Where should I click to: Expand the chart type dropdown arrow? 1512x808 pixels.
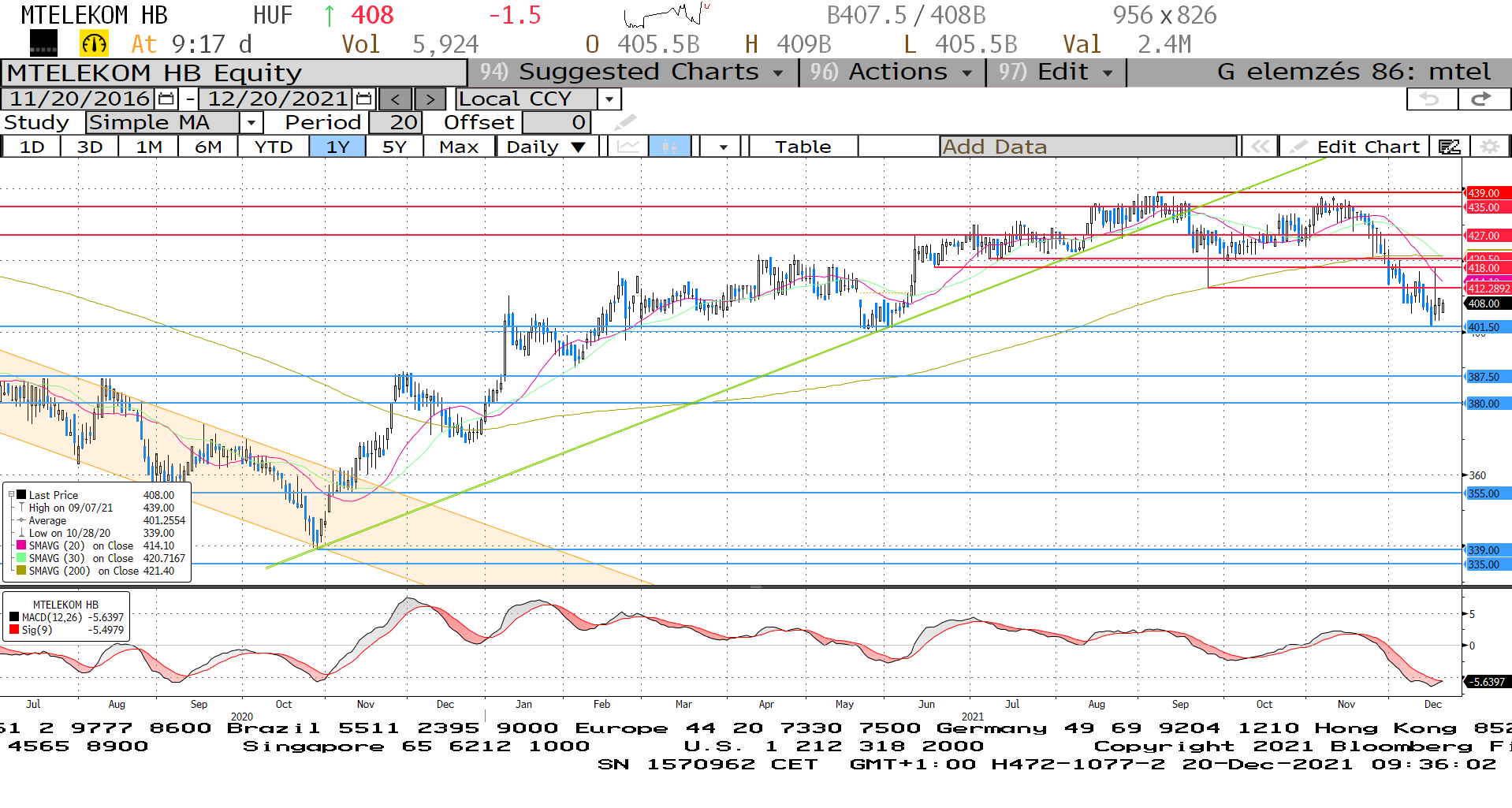click(x=723, y=147)
